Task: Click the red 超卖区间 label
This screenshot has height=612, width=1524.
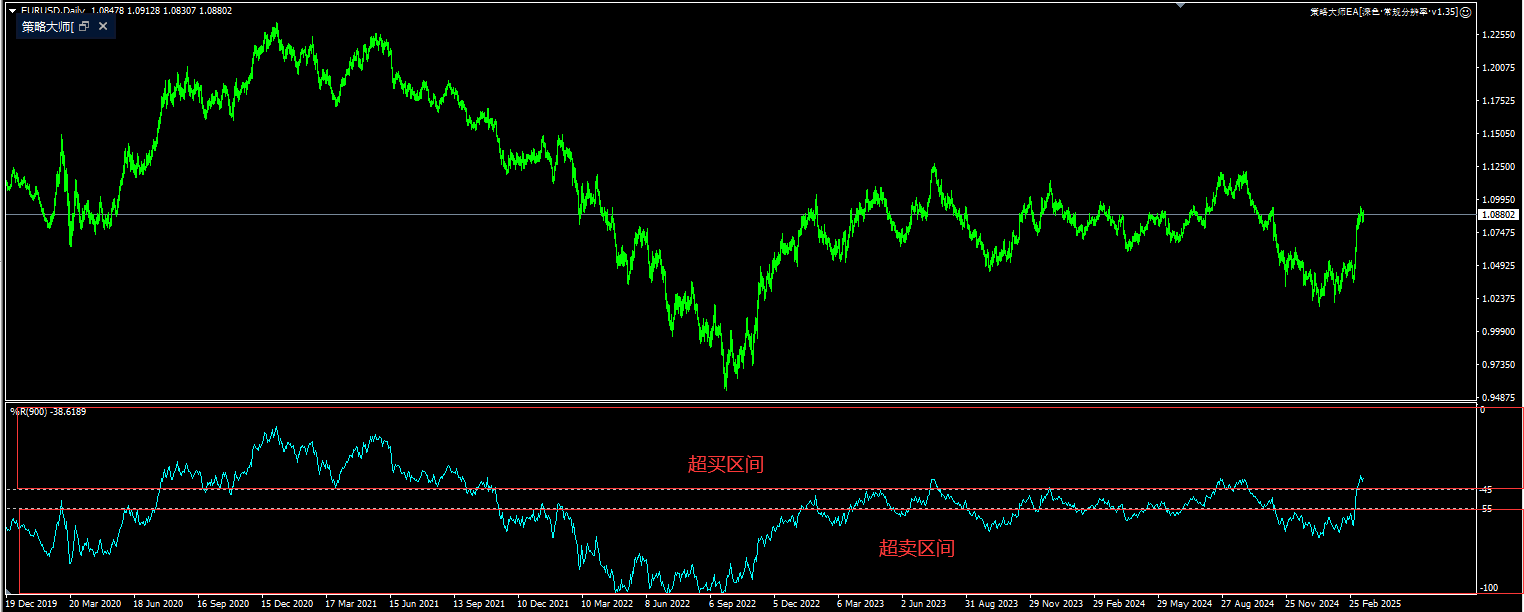Action: tap(916, 548)
